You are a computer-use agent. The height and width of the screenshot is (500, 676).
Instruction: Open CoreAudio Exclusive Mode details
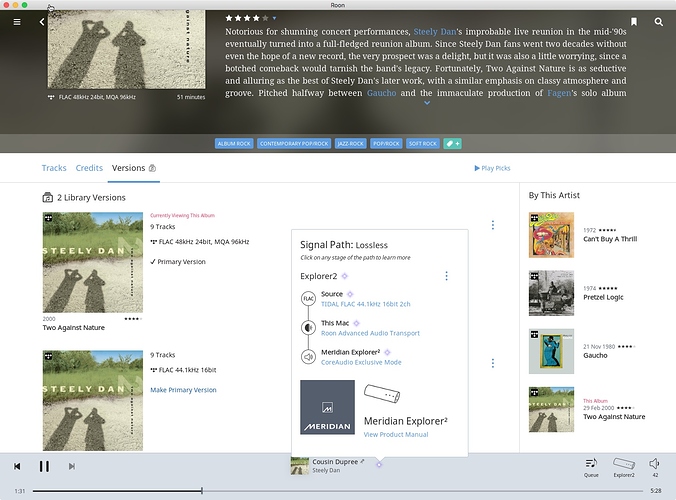coord(361,362)
